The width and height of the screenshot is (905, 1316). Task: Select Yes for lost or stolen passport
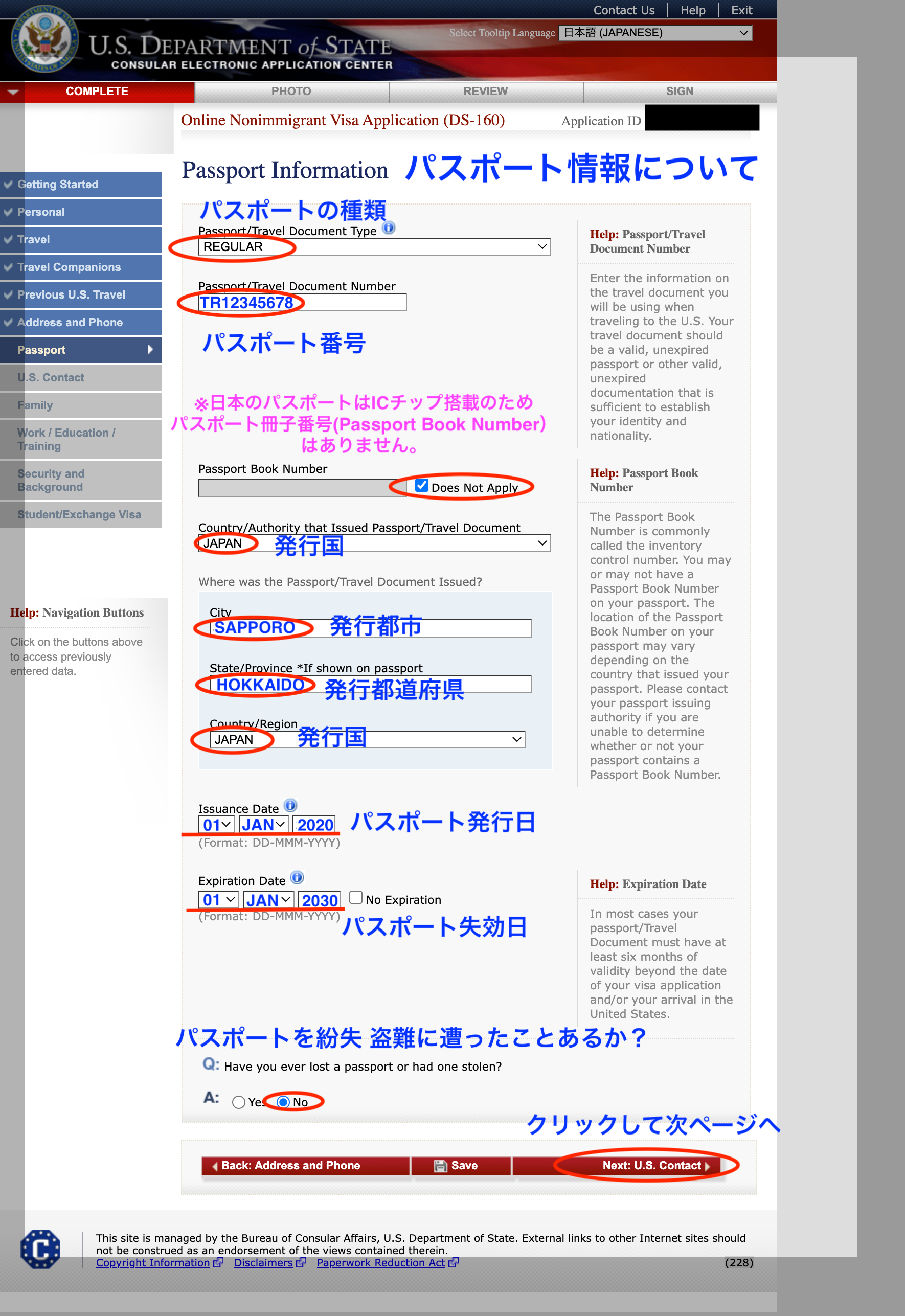(239, 1102)
